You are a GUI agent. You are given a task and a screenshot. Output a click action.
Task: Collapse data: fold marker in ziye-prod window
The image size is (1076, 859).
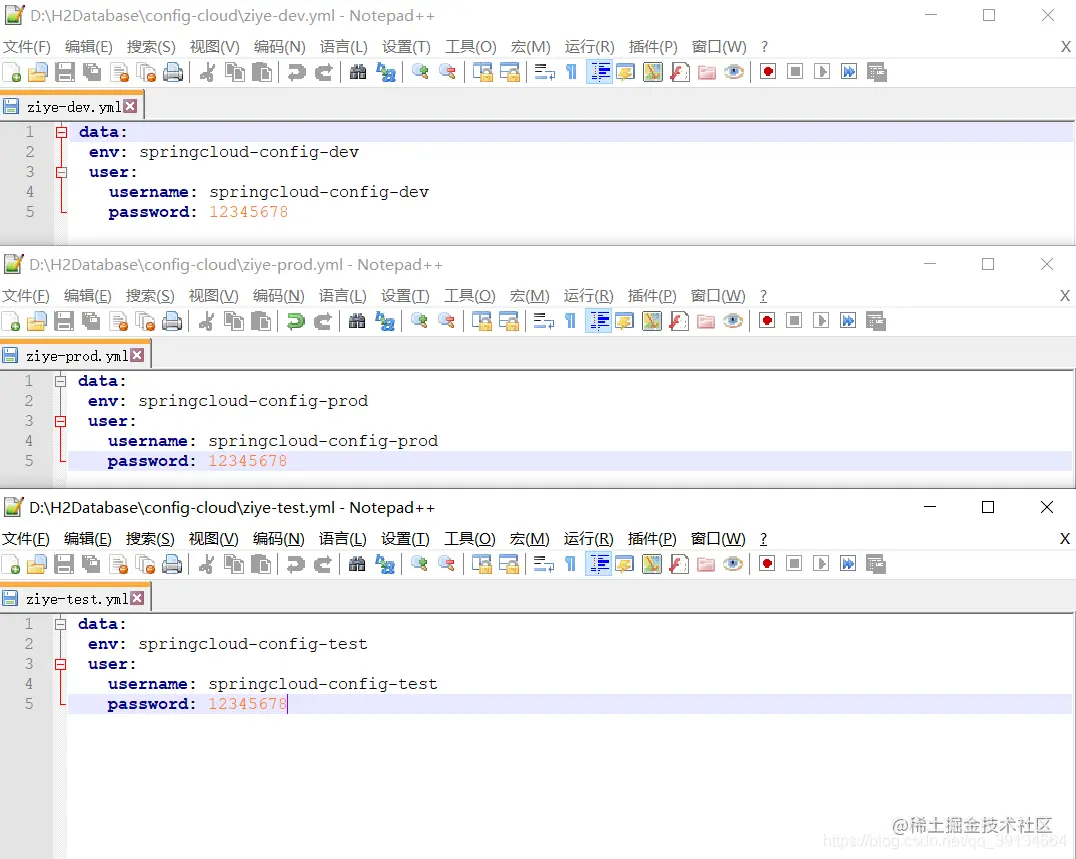(60, 381)
